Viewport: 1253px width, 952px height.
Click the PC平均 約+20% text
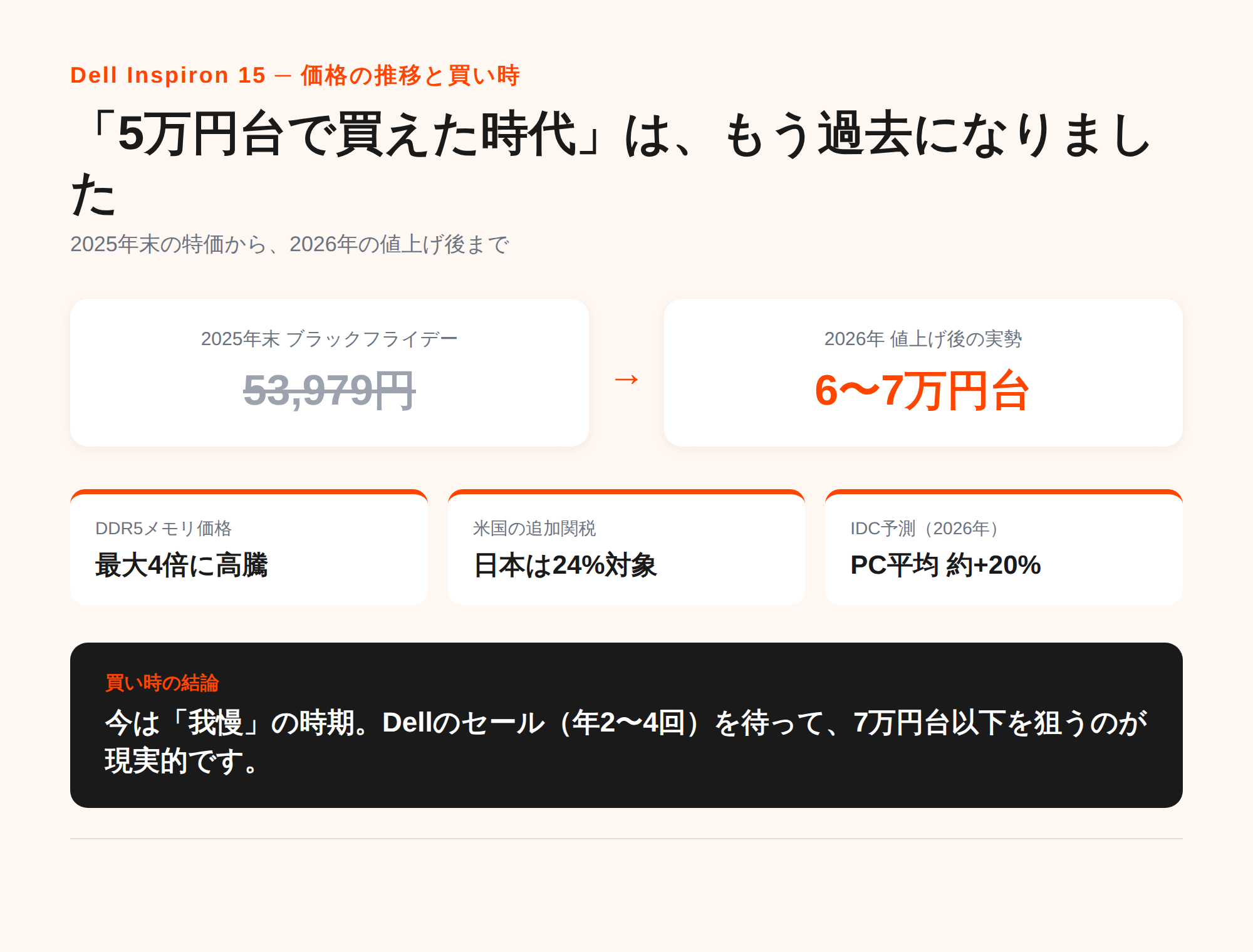[945, 565]
